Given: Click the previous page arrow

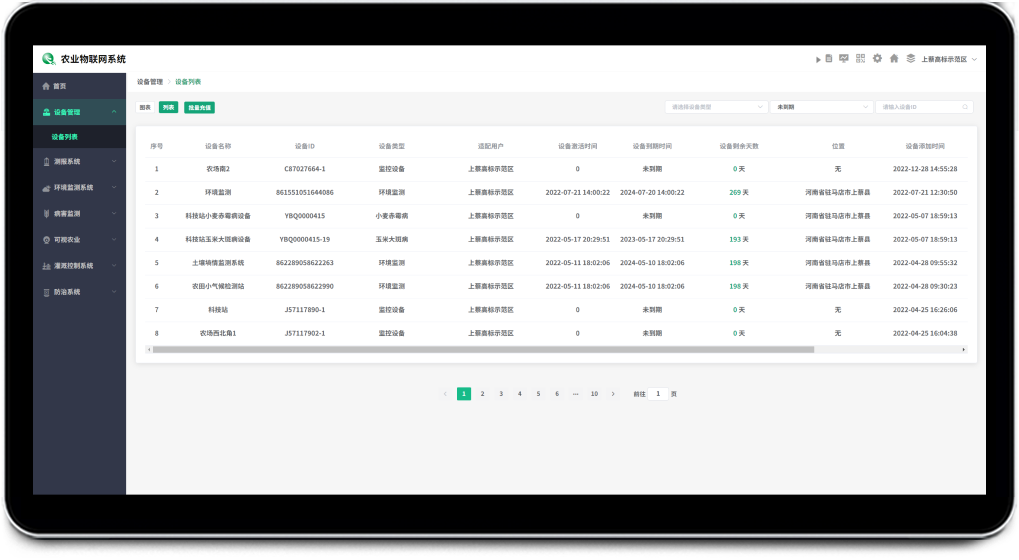Looking at the screenshot, I should 445,394.
